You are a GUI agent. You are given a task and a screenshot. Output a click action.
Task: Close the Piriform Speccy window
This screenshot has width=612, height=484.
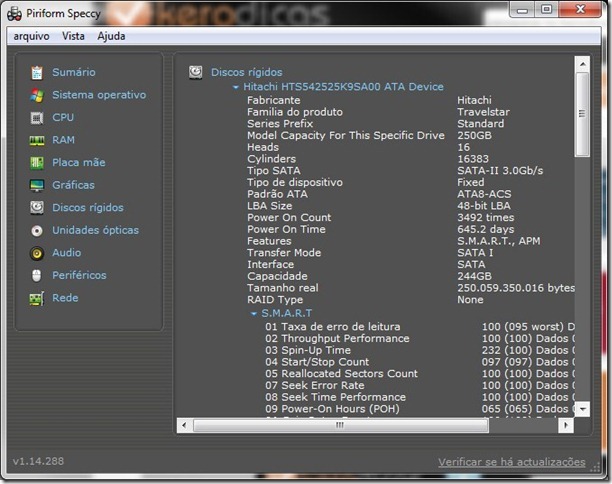[580, 9]
